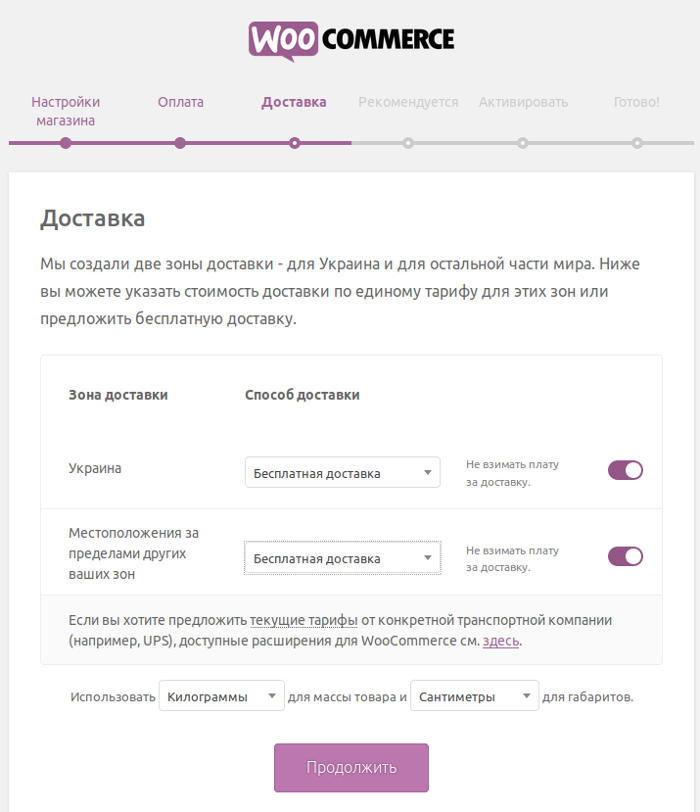The height and width of the screenshot is (812, 700).
Task: Click the Продолжить button
Action: point(351,767)
